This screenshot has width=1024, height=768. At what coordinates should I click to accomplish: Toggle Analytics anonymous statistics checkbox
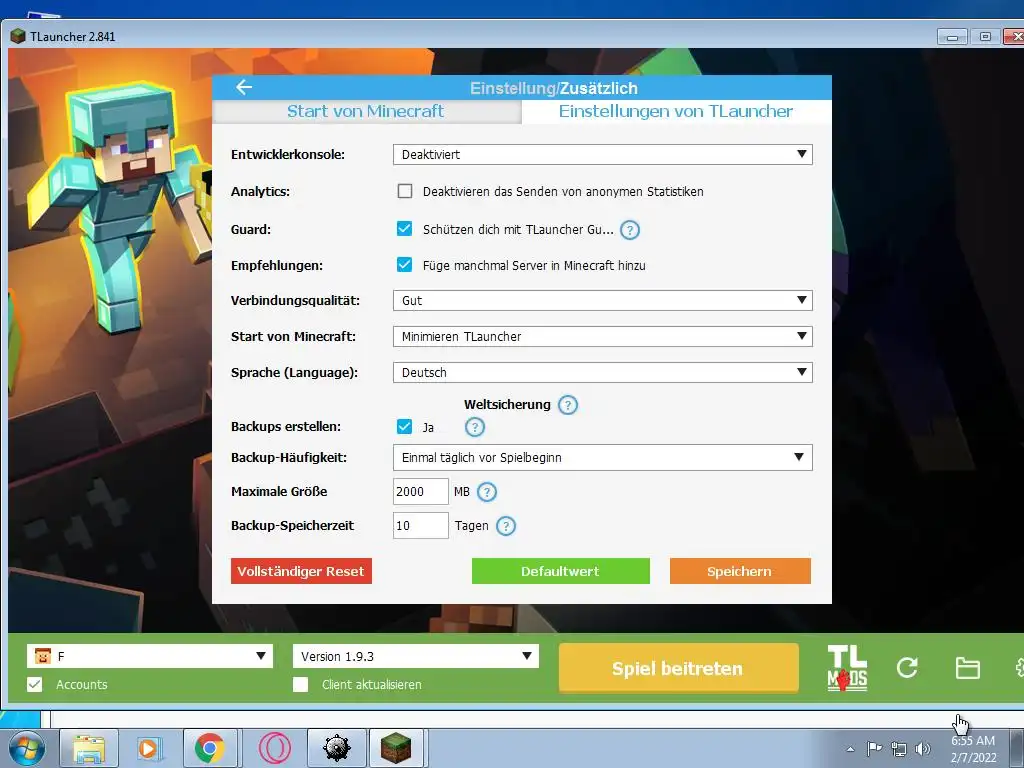coord(405,191)
